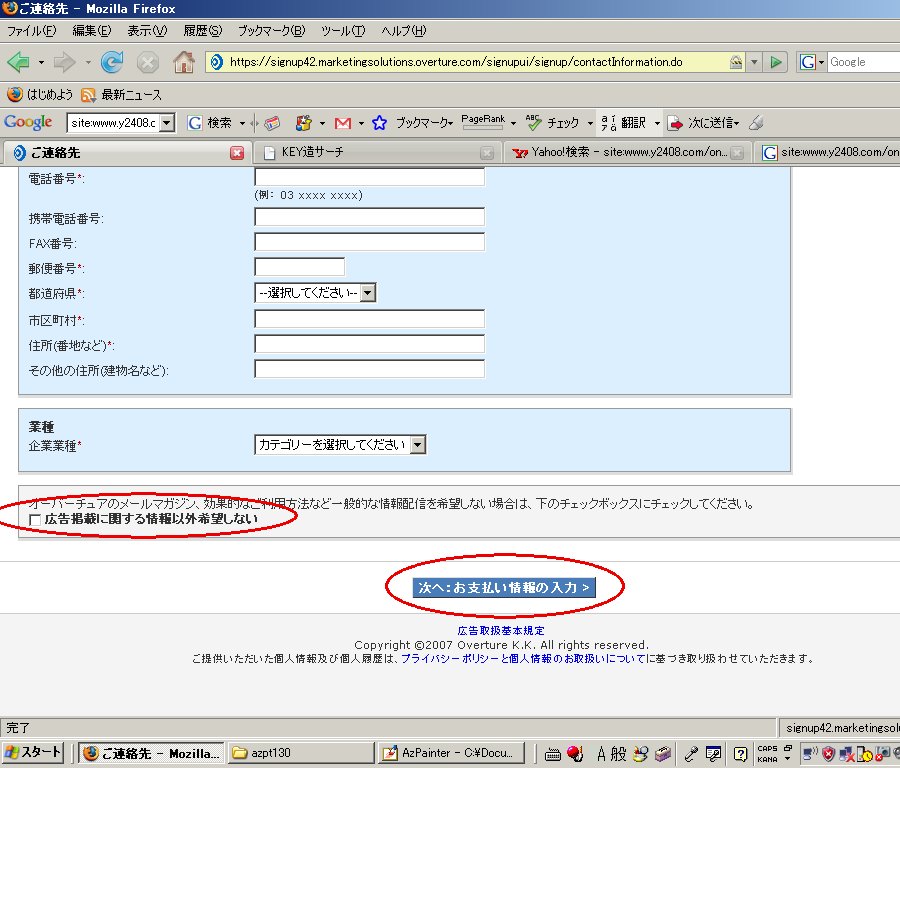Click the spell check チェック icon
This screenshot has width=900, height=900.
coord(553,123)
